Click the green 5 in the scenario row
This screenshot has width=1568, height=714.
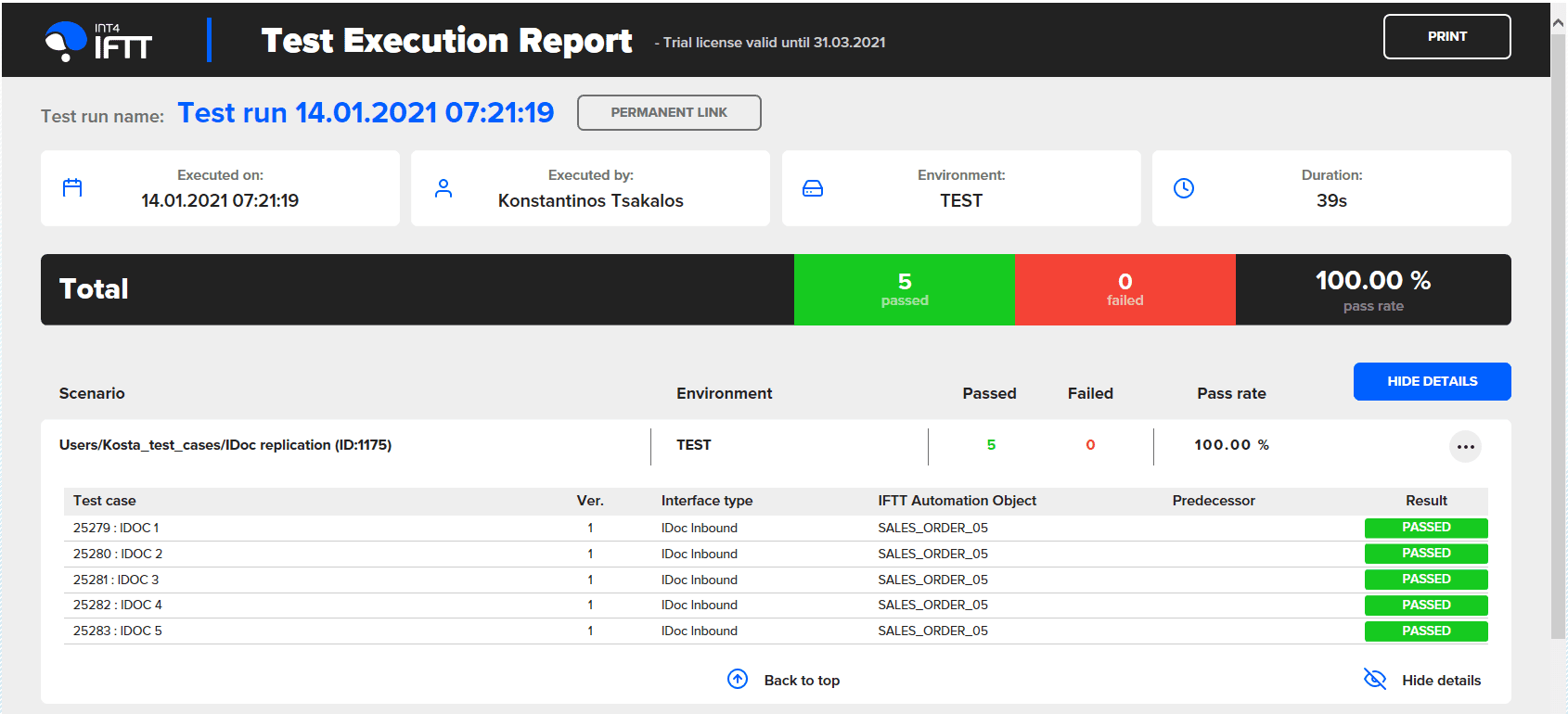click(x=991, y=445)
